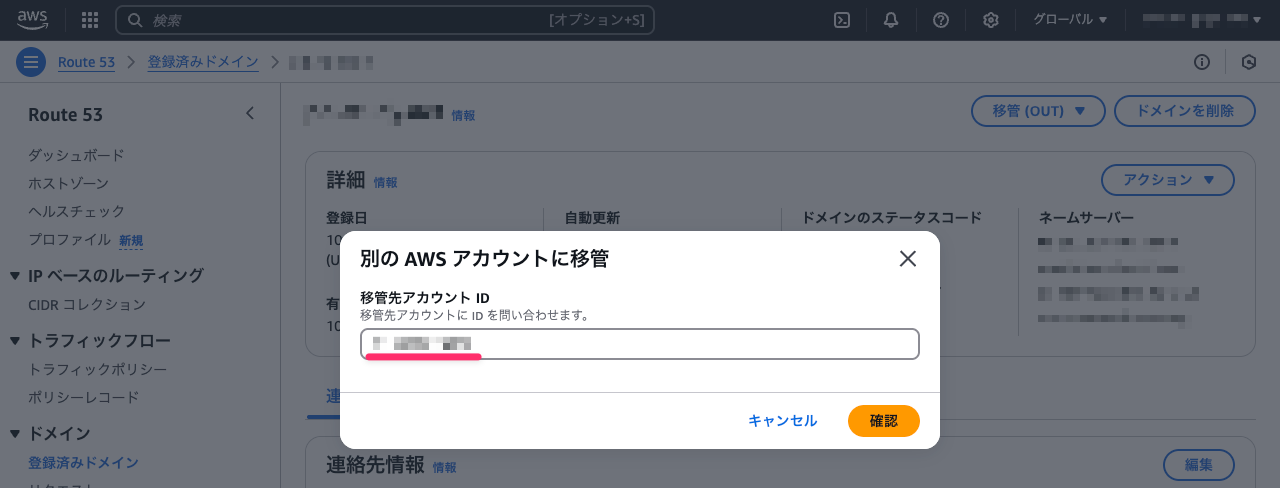Open the 移管 (OUT) dropdown
The image size is (1280, 488).
point(1038,111)
